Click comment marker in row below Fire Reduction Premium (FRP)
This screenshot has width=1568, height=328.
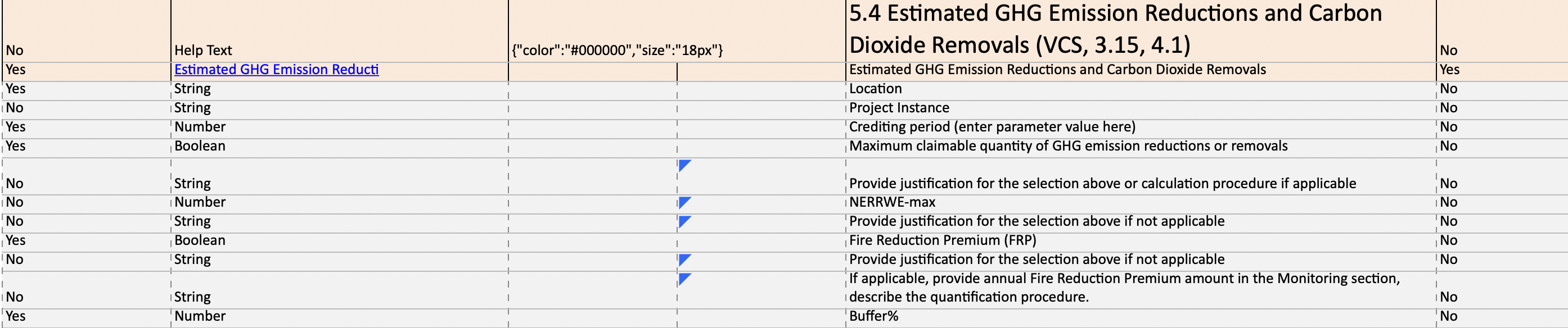click(684, 259)
